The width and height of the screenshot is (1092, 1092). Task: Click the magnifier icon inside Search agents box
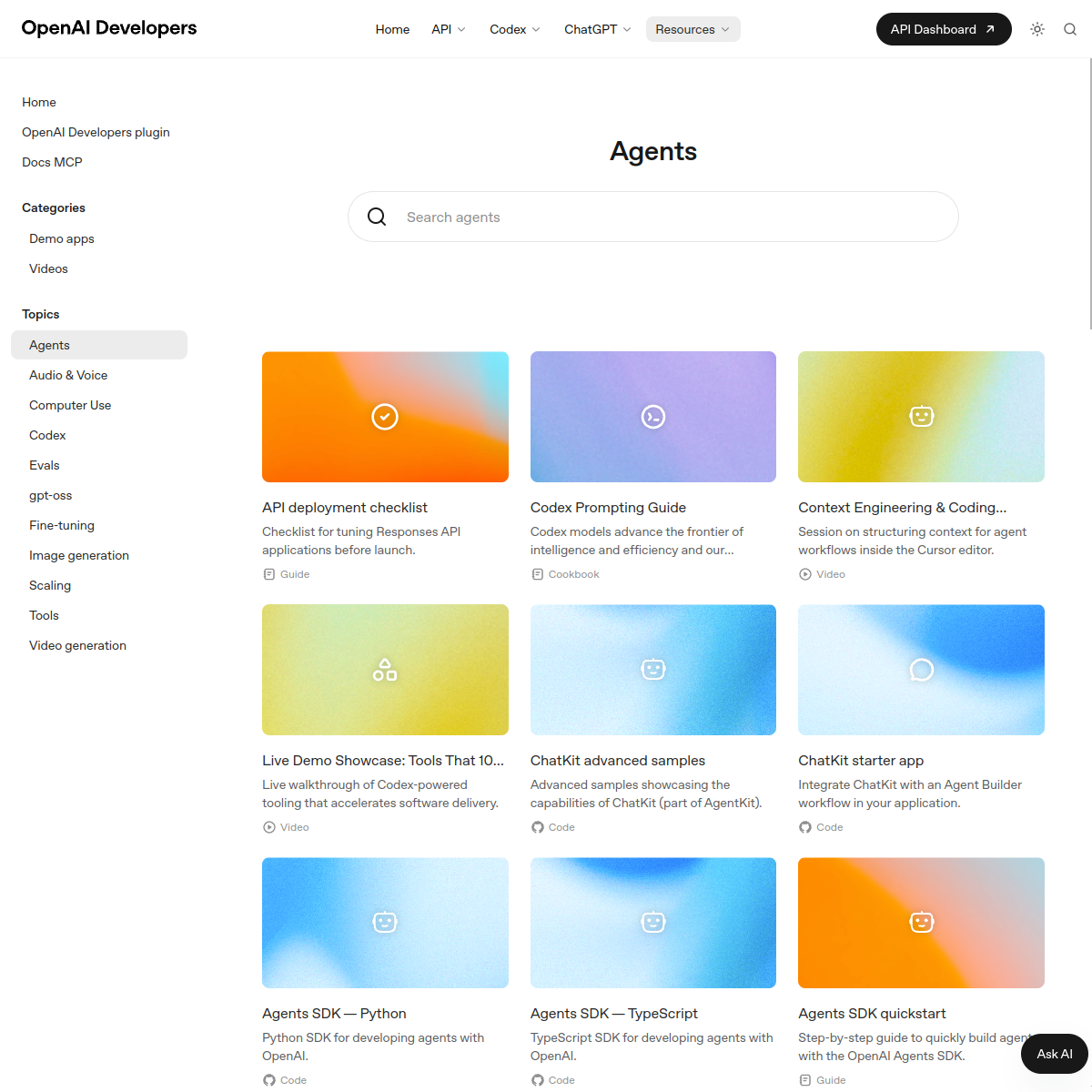pyautogui.click(x=377, y=217)
